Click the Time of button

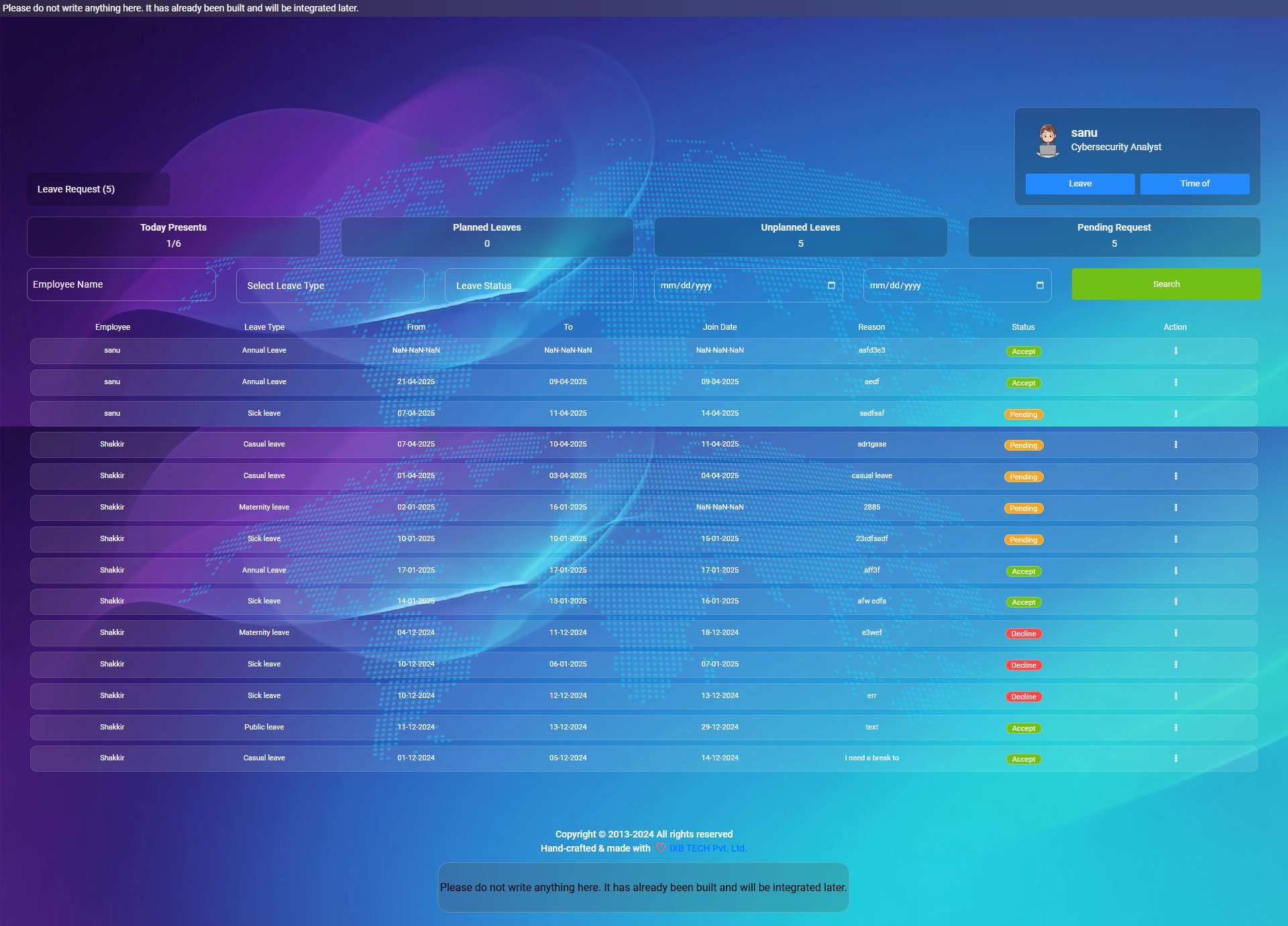[x=1195, y=184]
